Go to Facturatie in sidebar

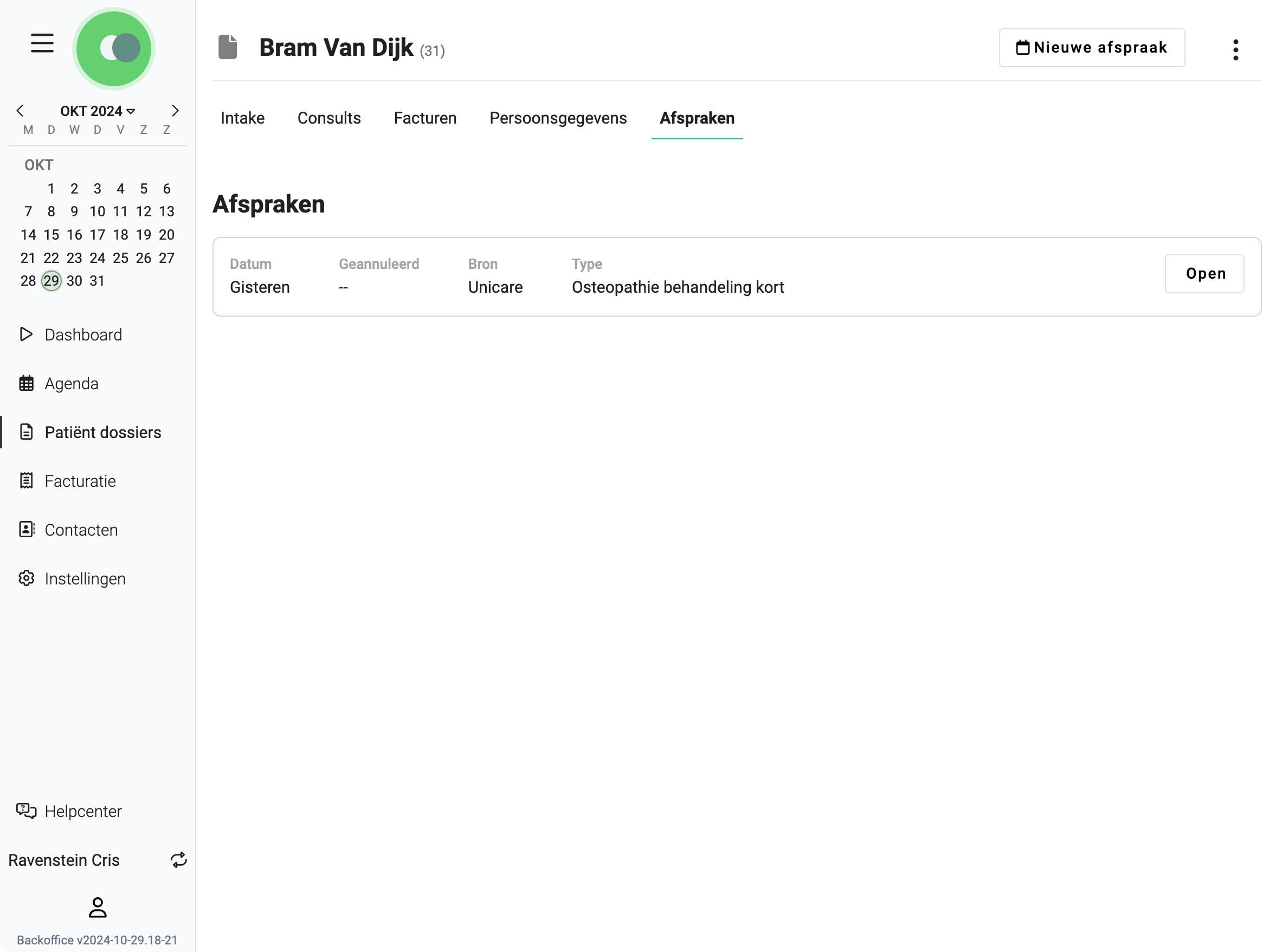(80, 481)
